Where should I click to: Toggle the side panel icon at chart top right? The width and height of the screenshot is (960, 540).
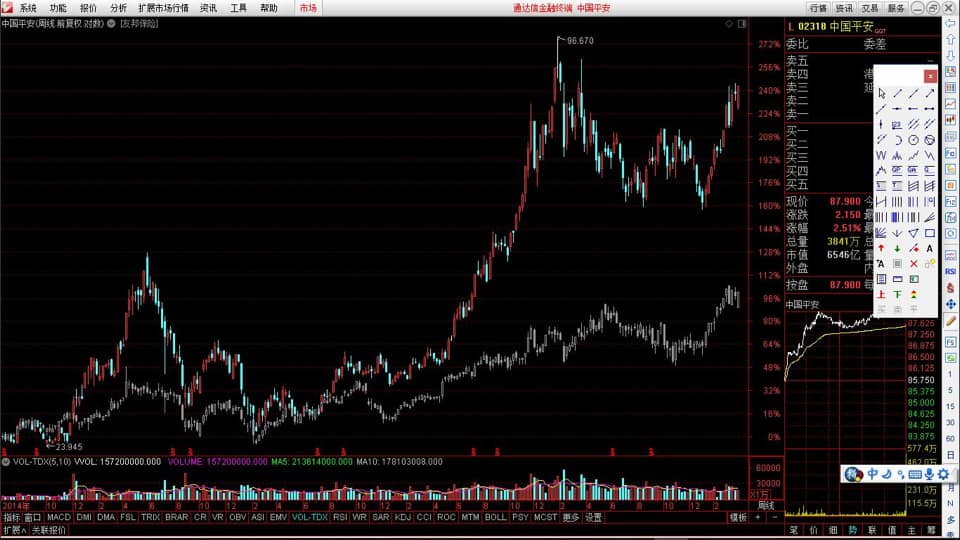click(x=741, y=24)
